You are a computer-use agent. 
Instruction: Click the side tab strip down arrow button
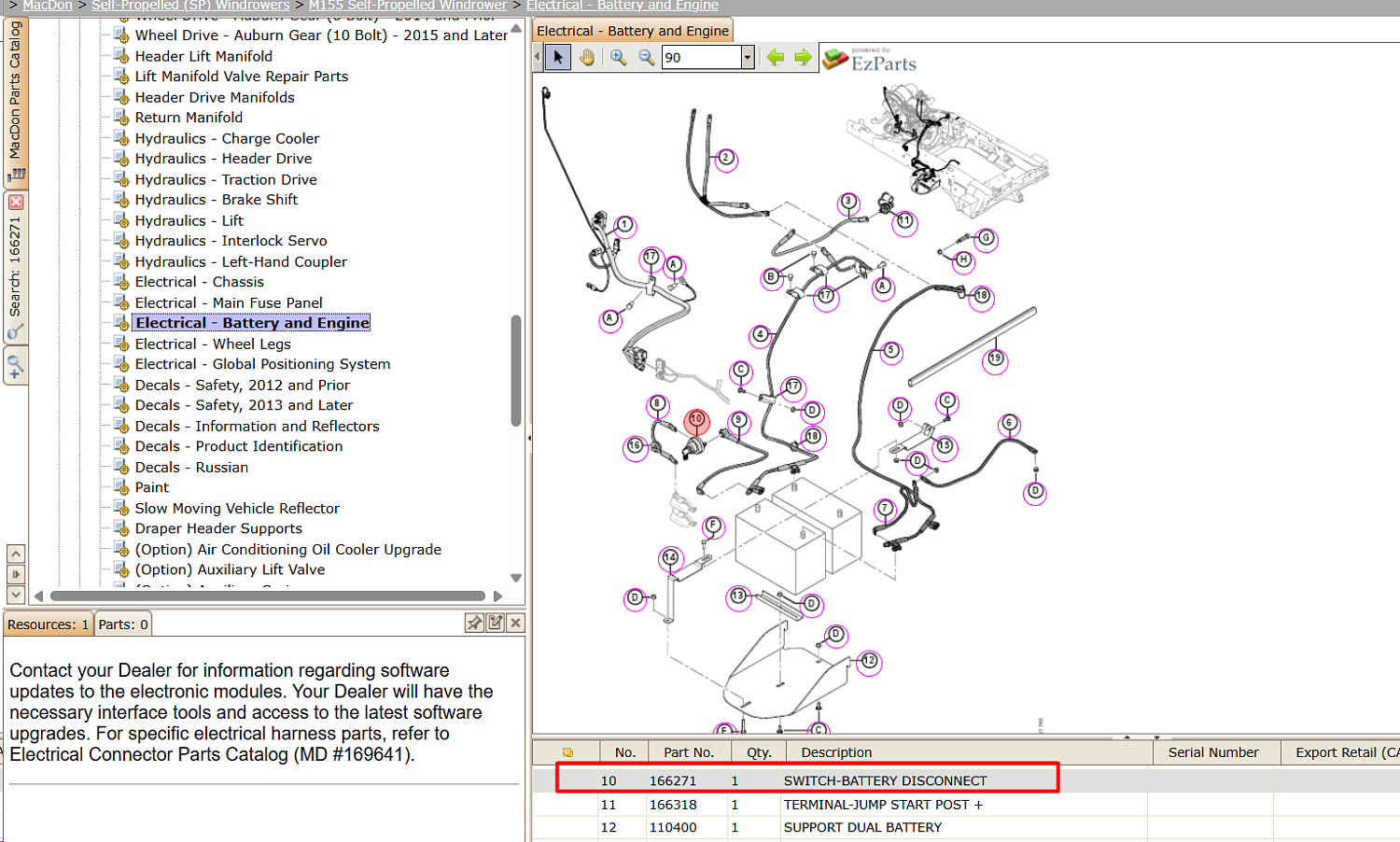coord(16,595)
